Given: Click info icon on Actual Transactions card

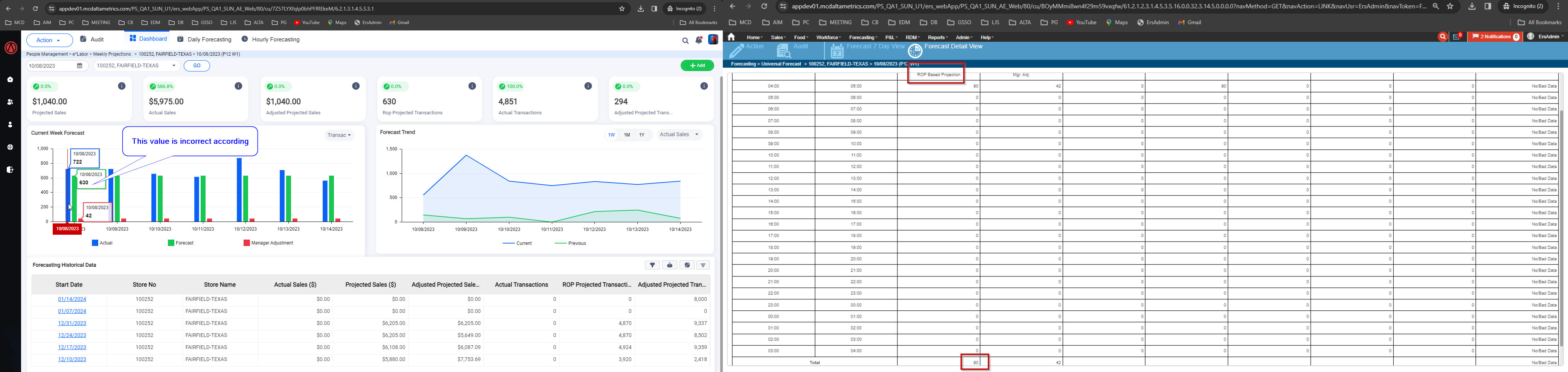Looking at the screenshot, I should [588, 86].
